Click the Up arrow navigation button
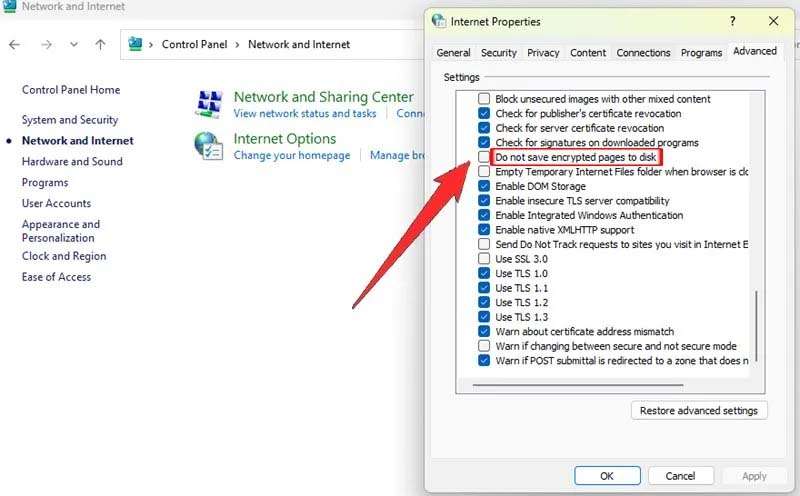The width and height of the screenshot is (800, 496). point(101,45)
